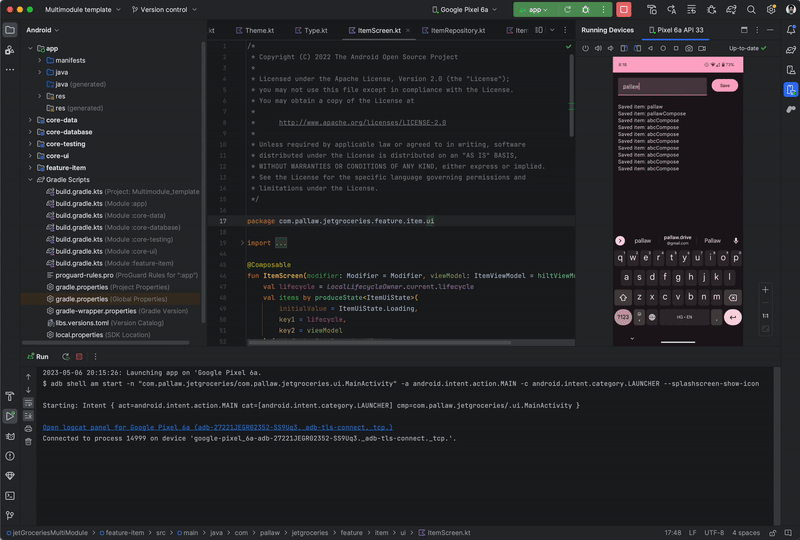
Task: Expand the java folder under app
Action: (40, 72)
